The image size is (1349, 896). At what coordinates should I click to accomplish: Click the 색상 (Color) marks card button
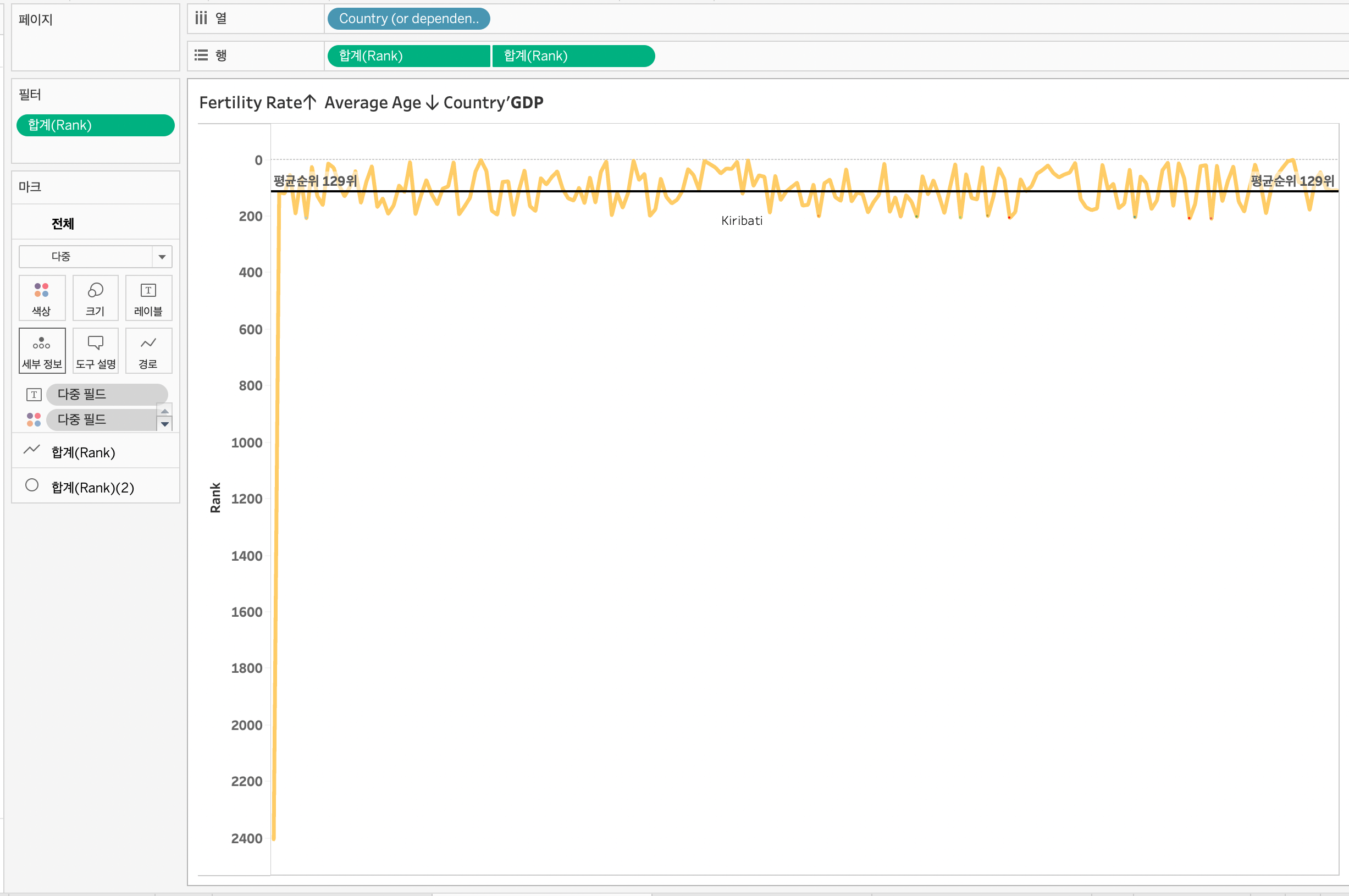tap(42, 298)
